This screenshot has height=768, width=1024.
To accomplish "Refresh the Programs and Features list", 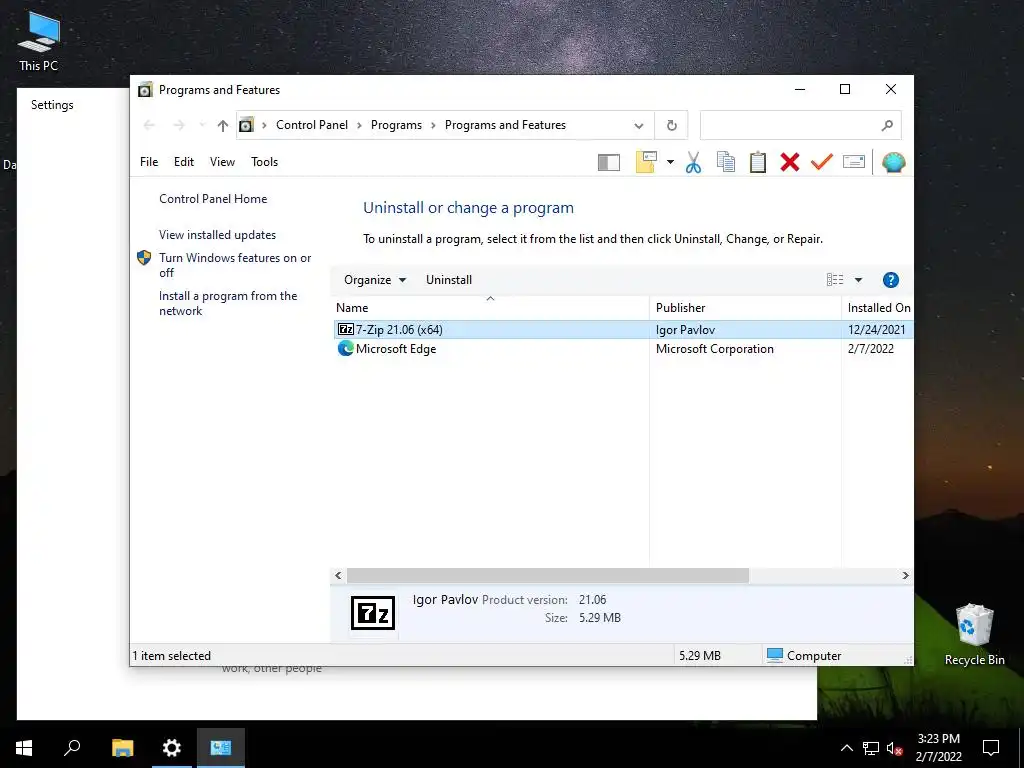I will click(x=671, y=125).
